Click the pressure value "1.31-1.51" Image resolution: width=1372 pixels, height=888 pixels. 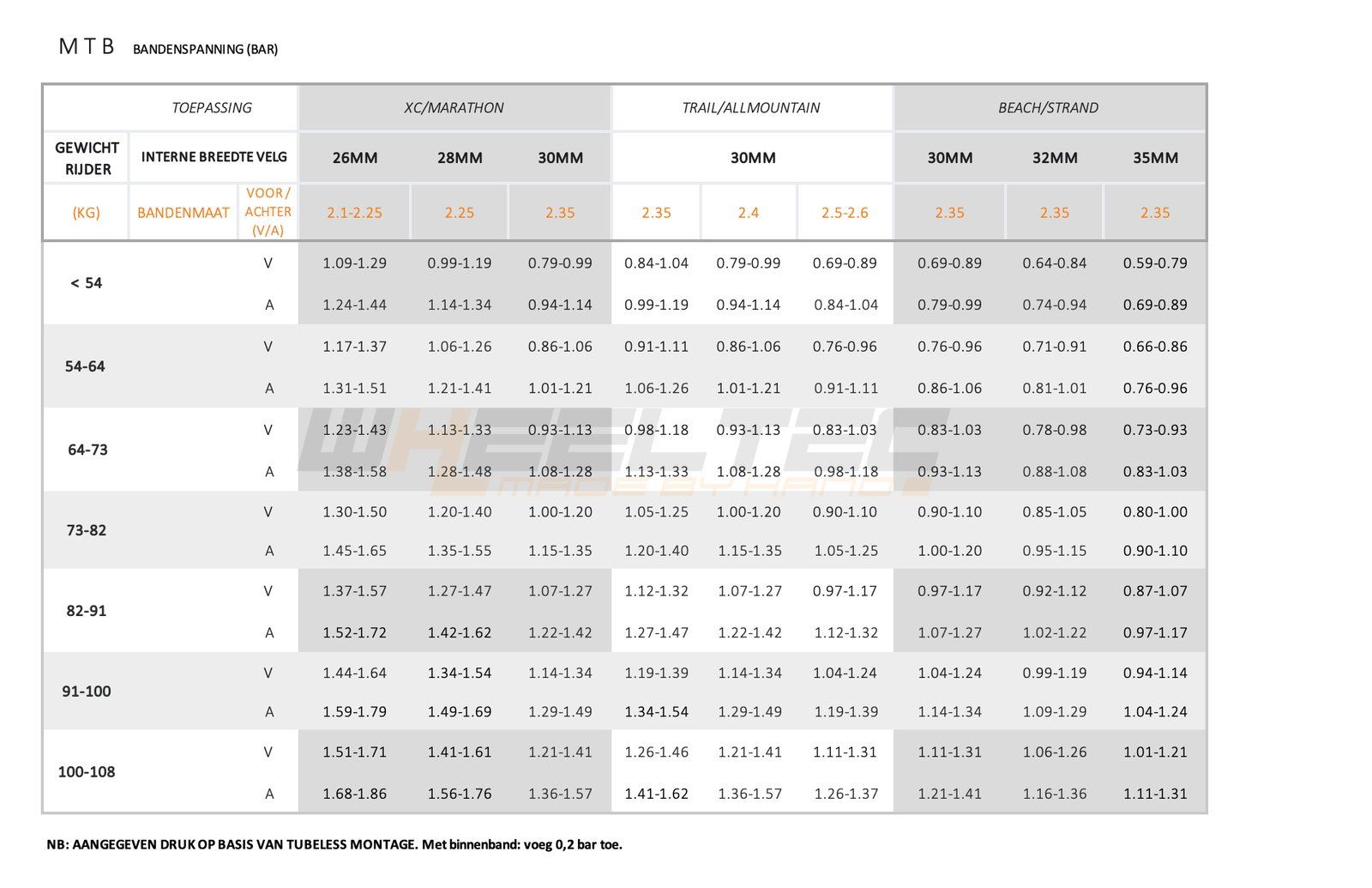click(x=355, y=388)
